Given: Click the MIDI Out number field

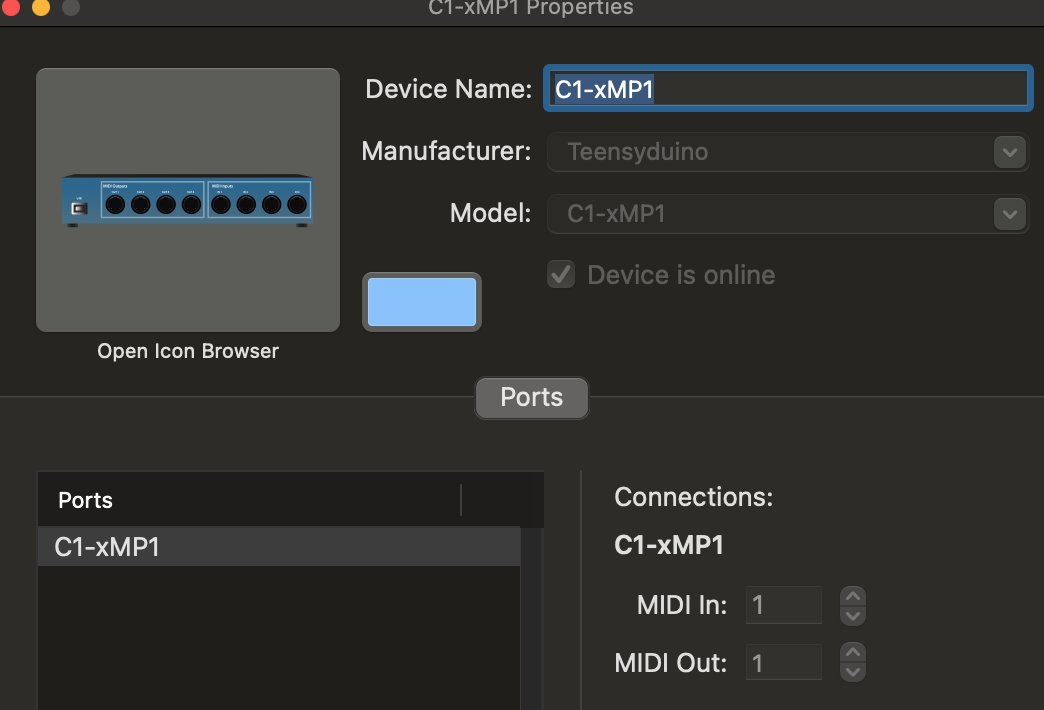Looking at the screenshot, I should (x=784, y=662).
